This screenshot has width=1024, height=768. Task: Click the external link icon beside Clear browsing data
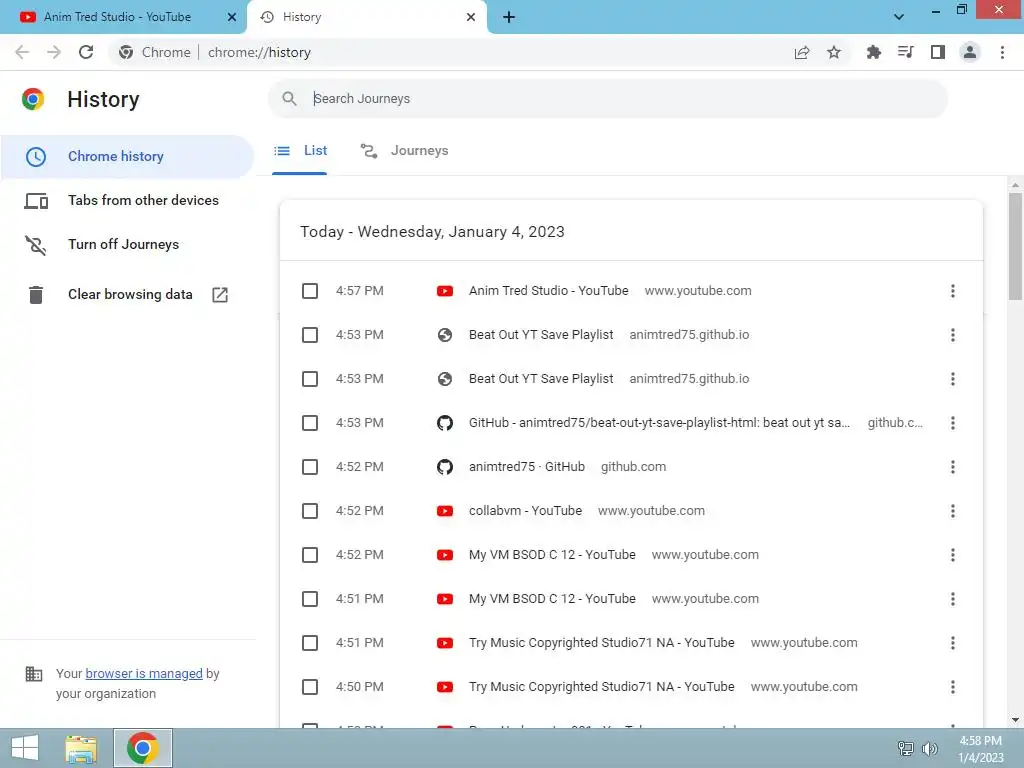[220, 295]
